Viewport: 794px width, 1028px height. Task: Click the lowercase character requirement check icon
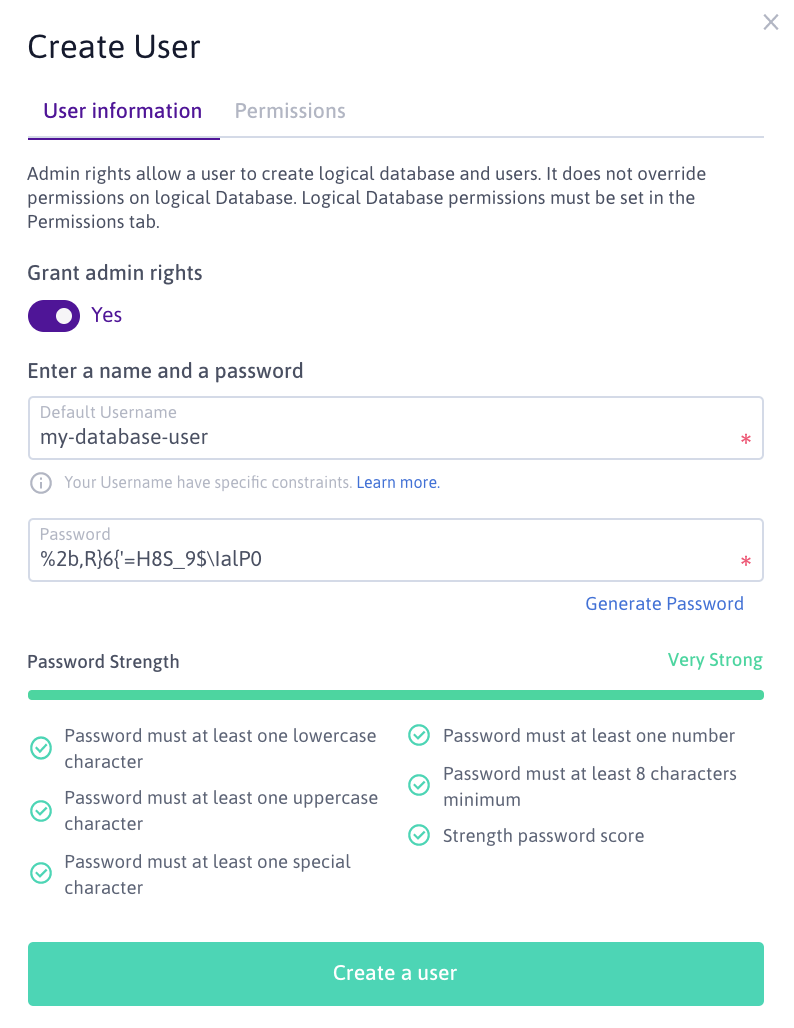(x=41, y=749)
